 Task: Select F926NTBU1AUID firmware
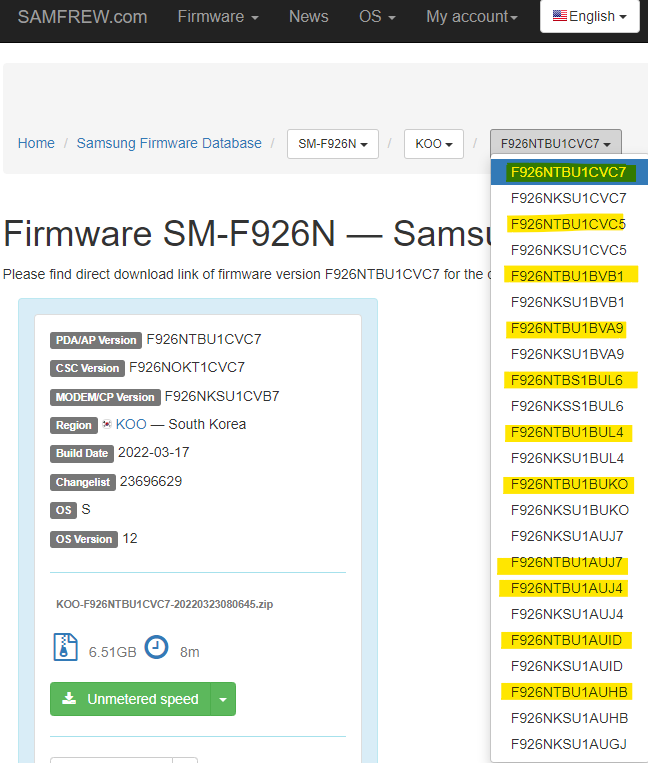coord(569,640)
